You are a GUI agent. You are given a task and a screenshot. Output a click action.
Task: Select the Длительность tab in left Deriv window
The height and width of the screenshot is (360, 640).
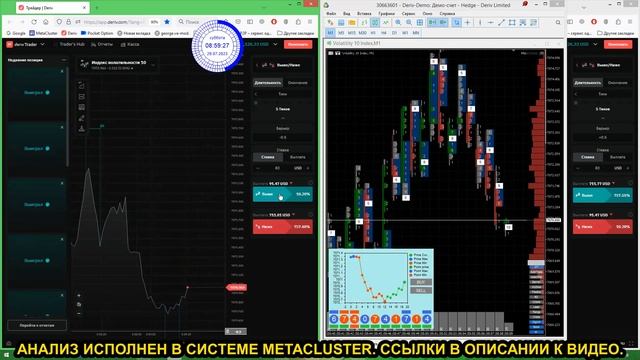point(268,83)
